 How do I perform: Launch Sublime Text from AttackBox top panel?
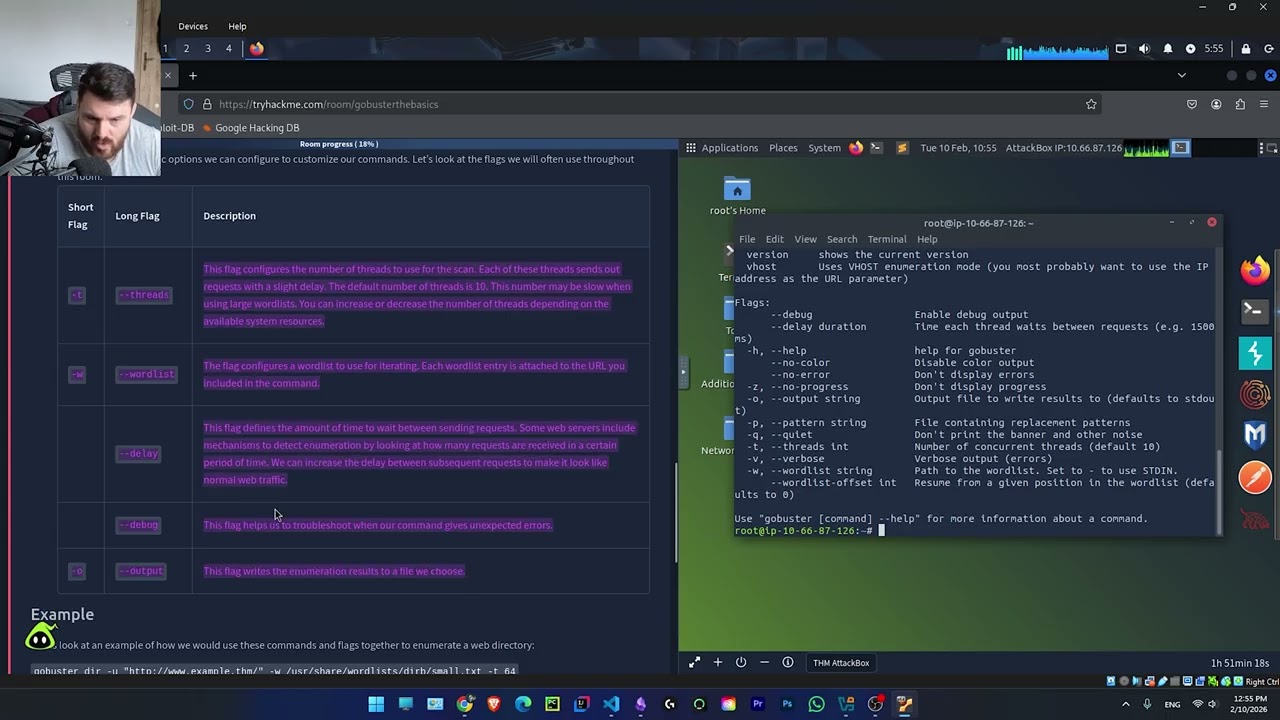[x=902, y=148]
